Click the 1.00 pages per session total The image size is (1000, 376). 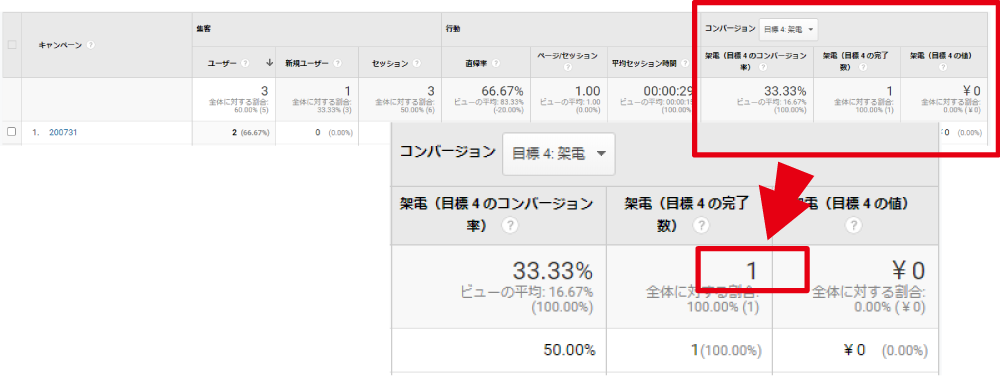[x=586, y=92]
